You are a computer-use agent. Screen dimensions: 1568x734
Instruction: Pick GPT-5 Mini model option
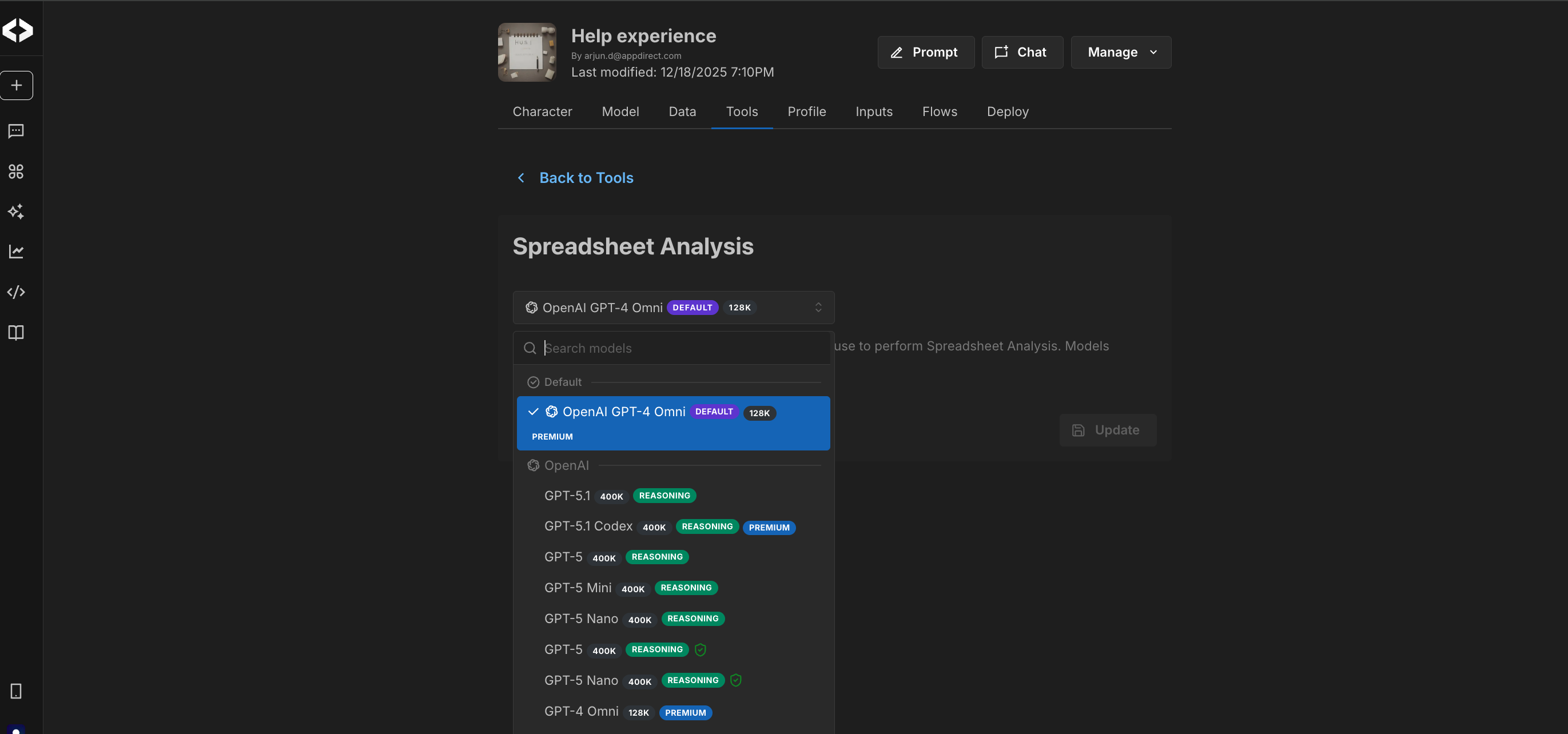point(578,587)
